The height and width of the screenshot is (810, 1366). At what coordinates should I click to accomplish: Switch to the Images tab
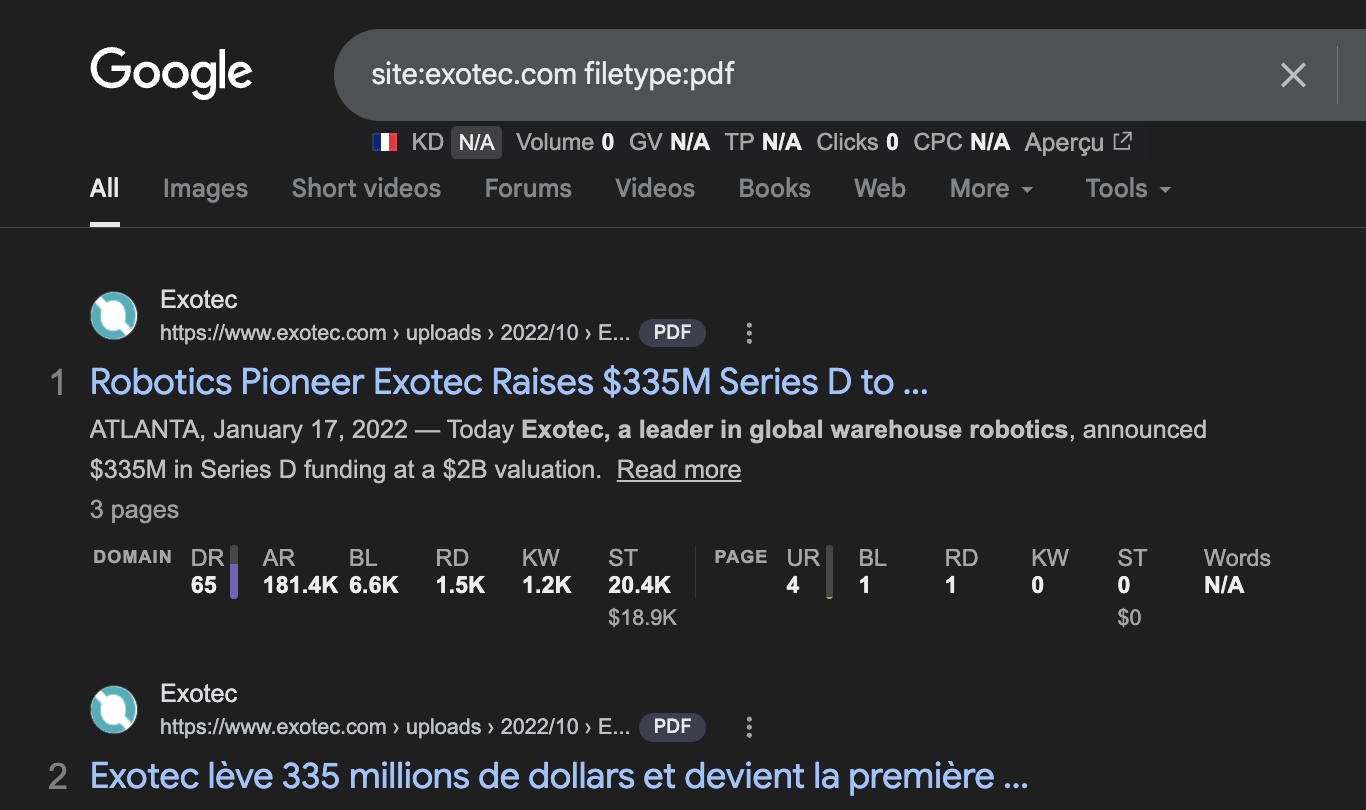coord(205,189)
